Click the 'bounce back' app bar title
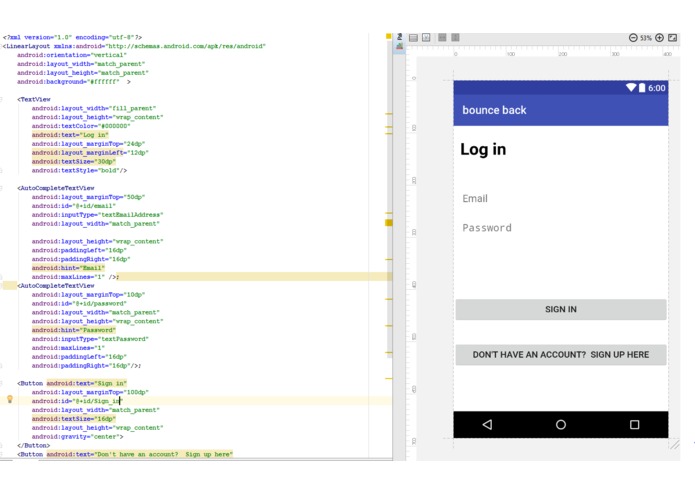Image resolution: width=695 pixels, height=494 pixels. coord(494,110)
